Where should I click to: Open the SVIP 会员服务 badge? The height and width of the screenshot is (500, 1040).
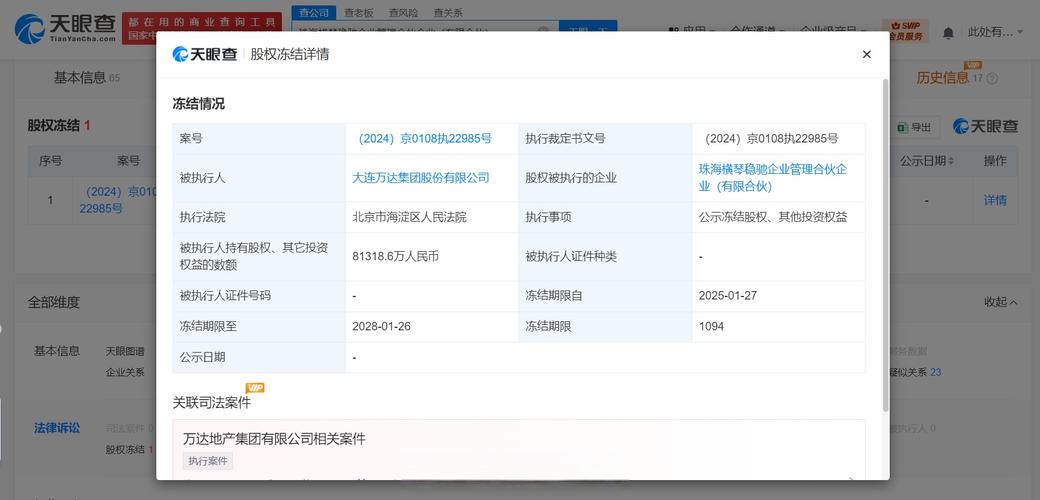tap(905, 31)
